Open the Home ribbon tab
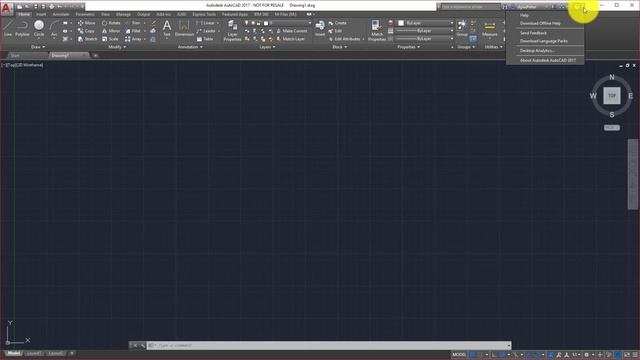 pyautogui.click(x=24, y=14)
